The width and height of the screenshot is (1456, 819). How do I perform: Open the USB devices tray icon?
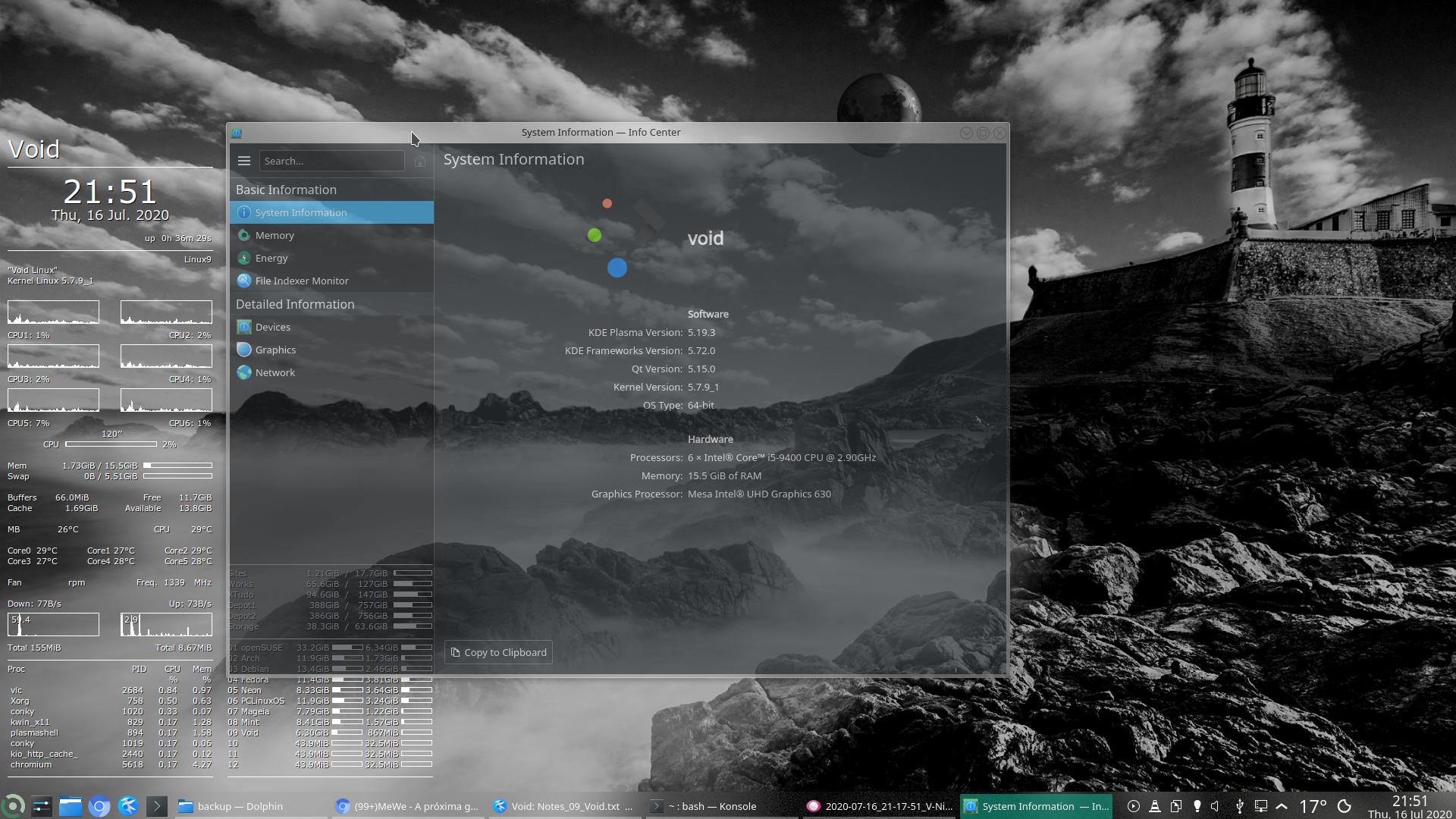pyautogui.click(x=1239, y=806)
